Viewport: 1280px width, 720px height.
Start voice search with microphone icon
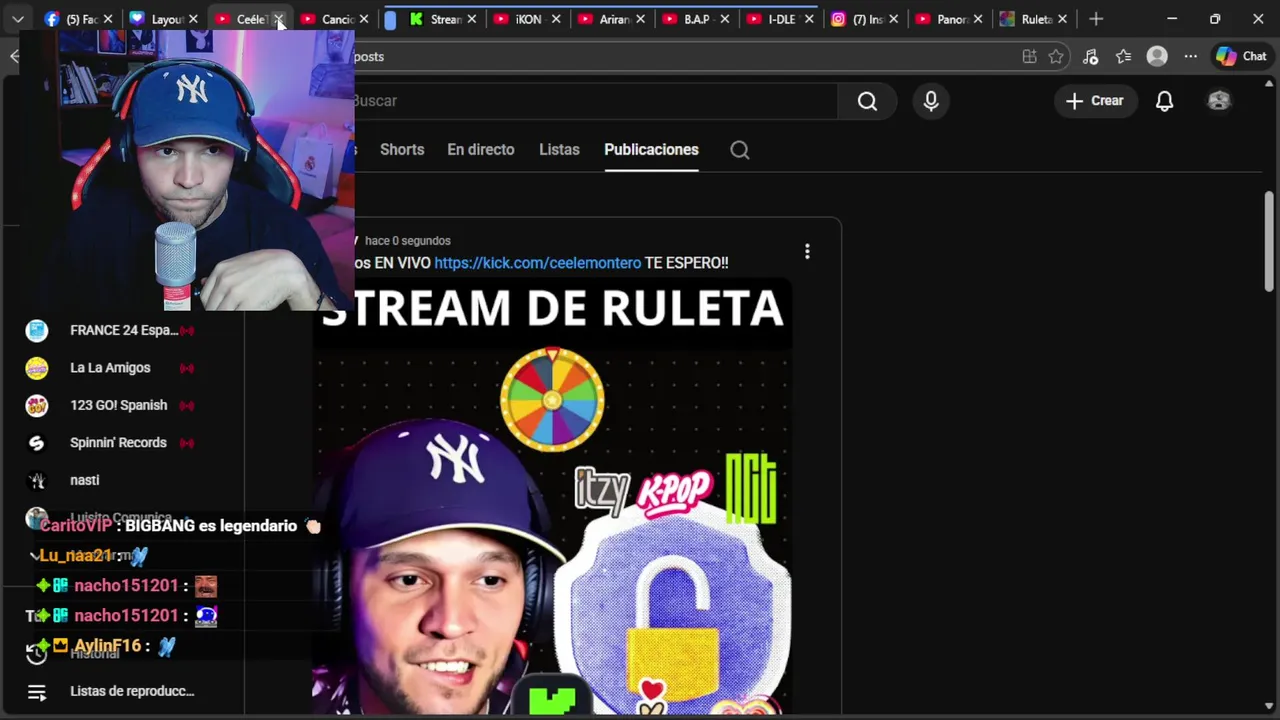tap(931, 101)
